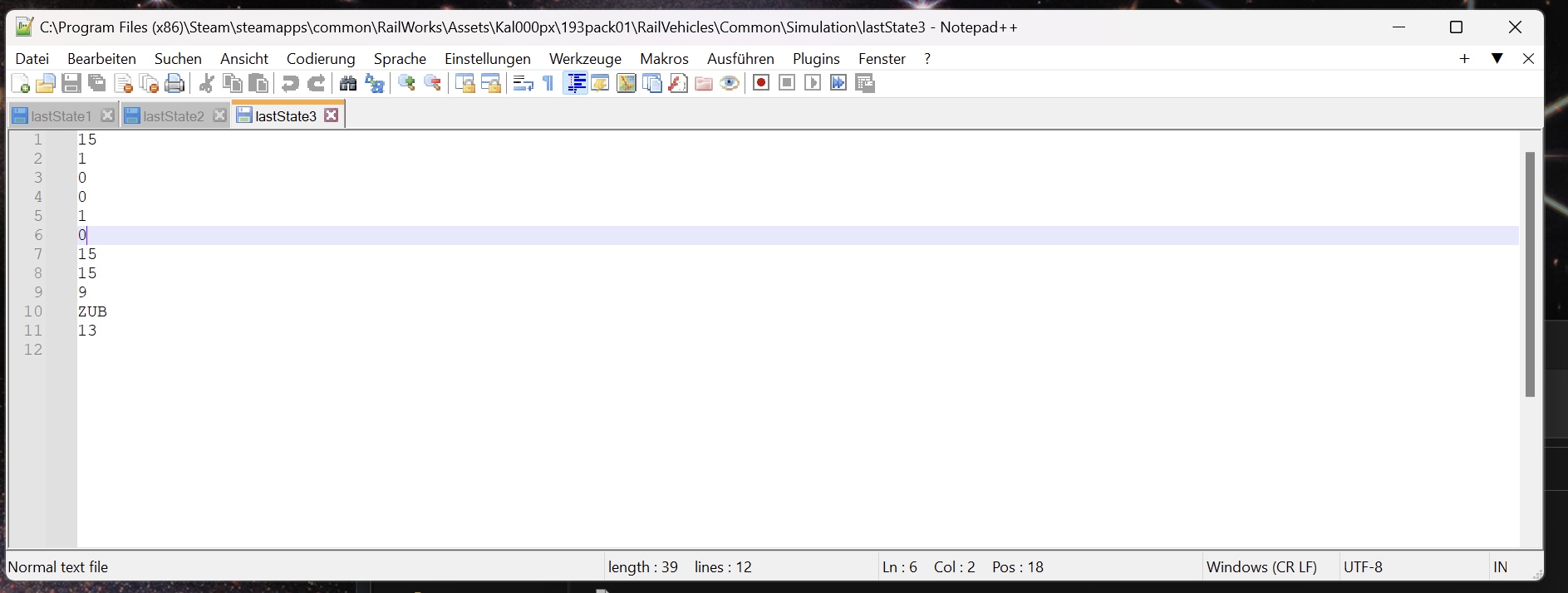
Task: Click the Close All documents icon
Action: pyautogui.click(x=149, y=83)
